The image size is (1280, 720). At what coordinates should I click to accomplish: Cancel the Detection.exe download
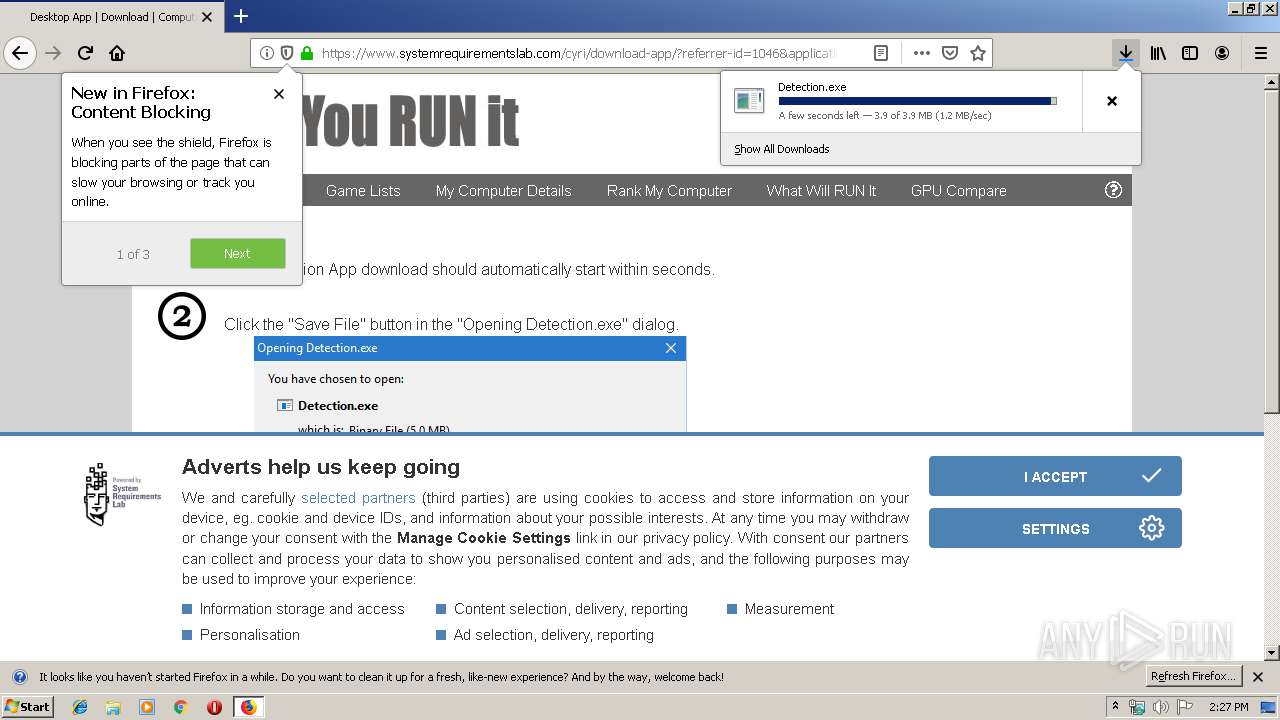(1112, 101)
